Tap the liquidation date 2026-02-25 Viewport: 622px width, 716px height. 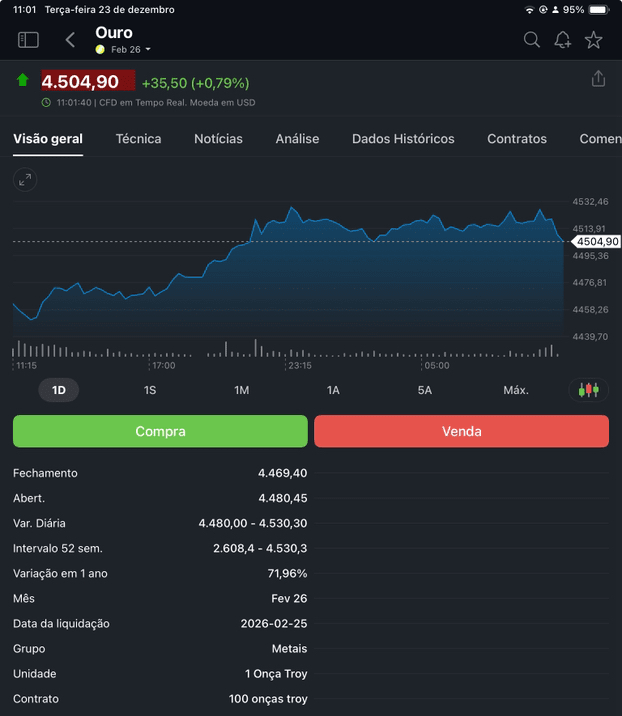274,624
